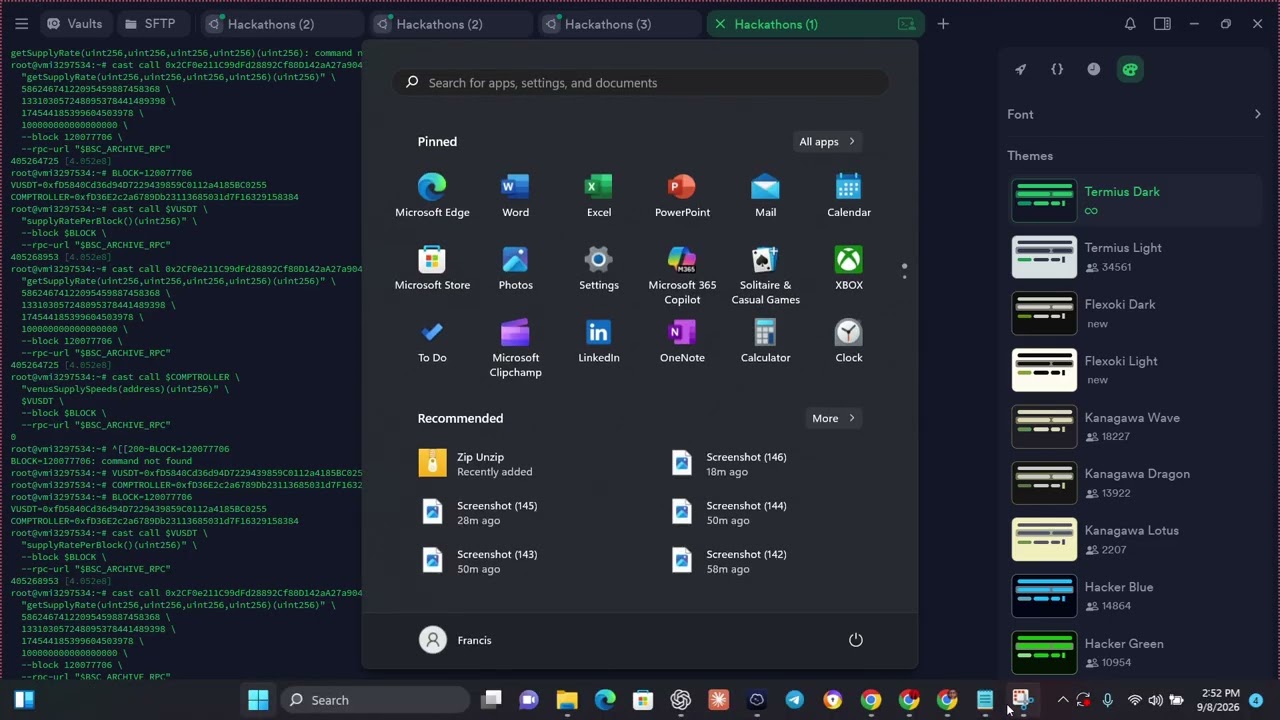Choose the Termius Light theme
Viewport: 1280px width, 720px height.
[1134, 257]
